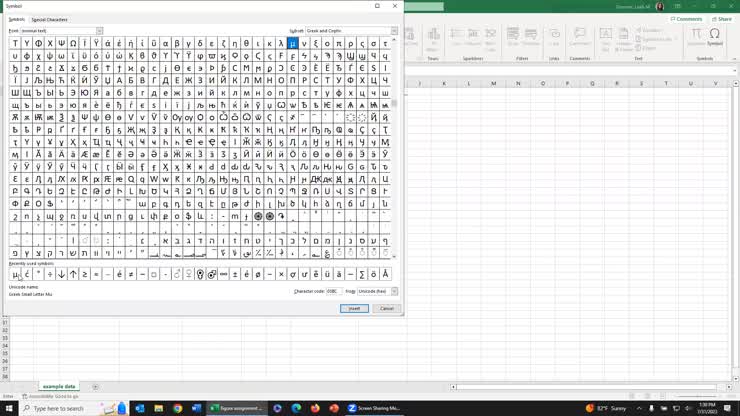This screenshot has height=416, width=740.
Task: Open the Word icon in the taskbar
Action: (196, 408)
